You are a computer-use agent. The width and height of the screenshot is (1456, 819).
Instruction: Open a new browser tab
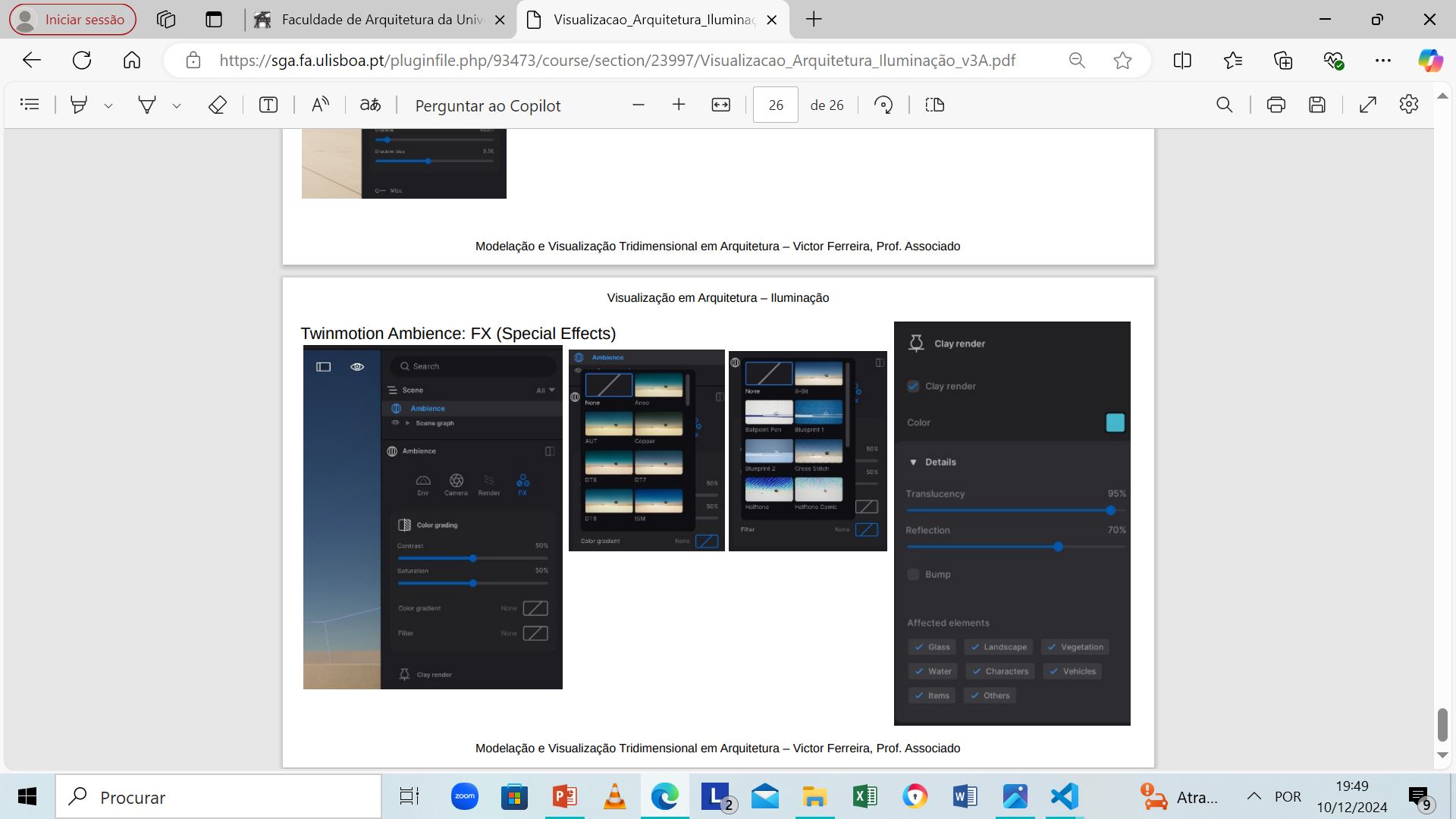point(814,20)
